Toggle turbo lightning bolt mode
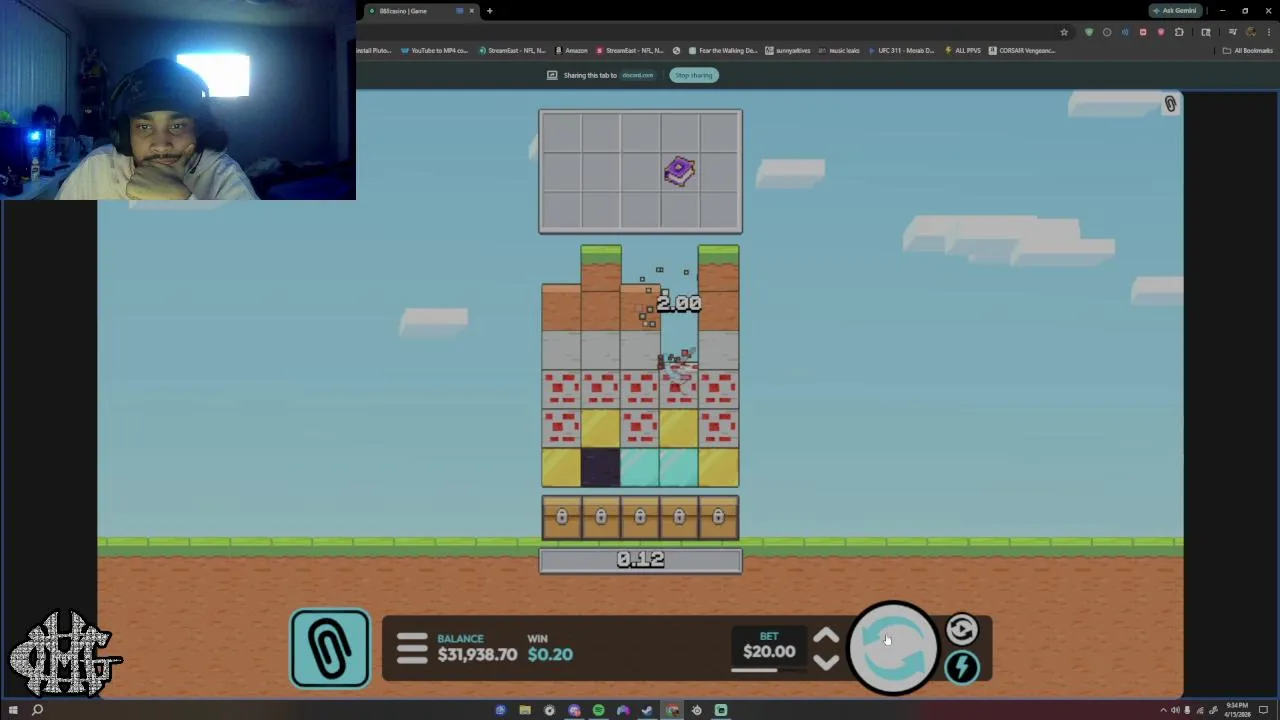Screen dimensions: 1280x720 (962, 667)
